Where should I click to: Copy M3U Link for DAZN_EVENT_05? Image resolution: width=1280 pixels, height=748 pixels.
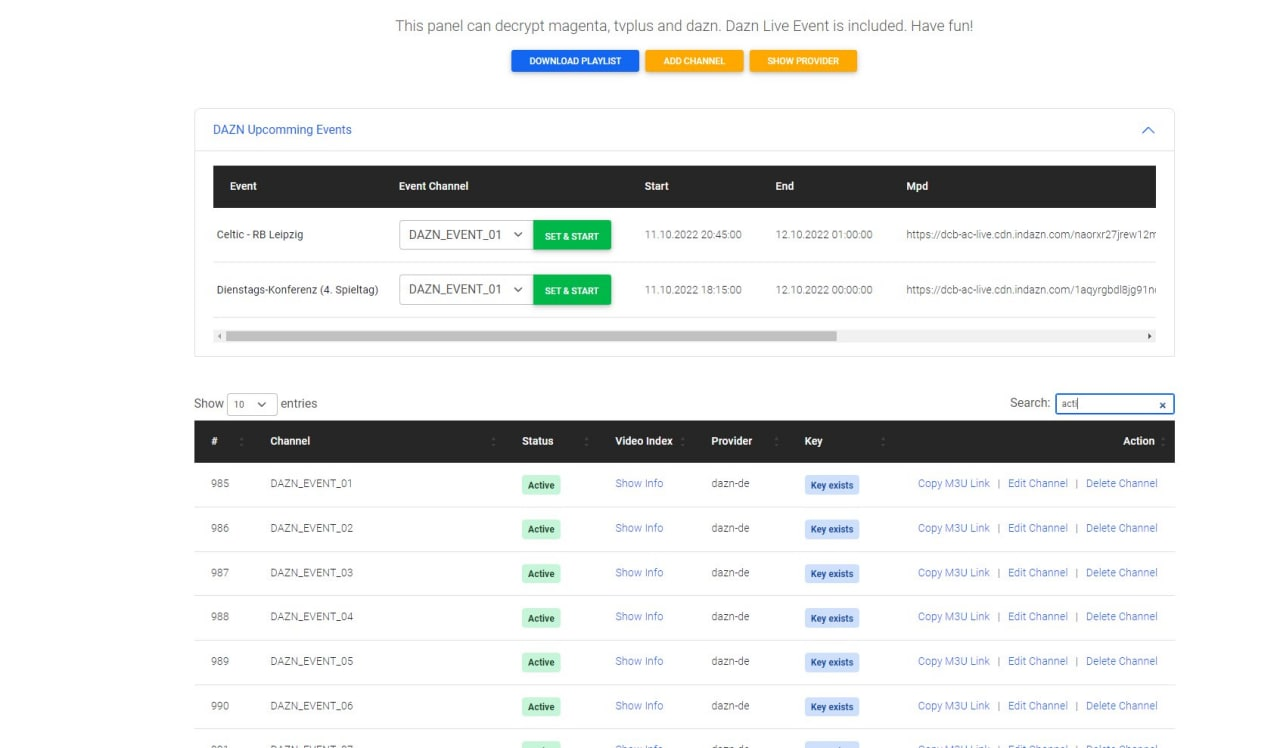tap(954, 661)
